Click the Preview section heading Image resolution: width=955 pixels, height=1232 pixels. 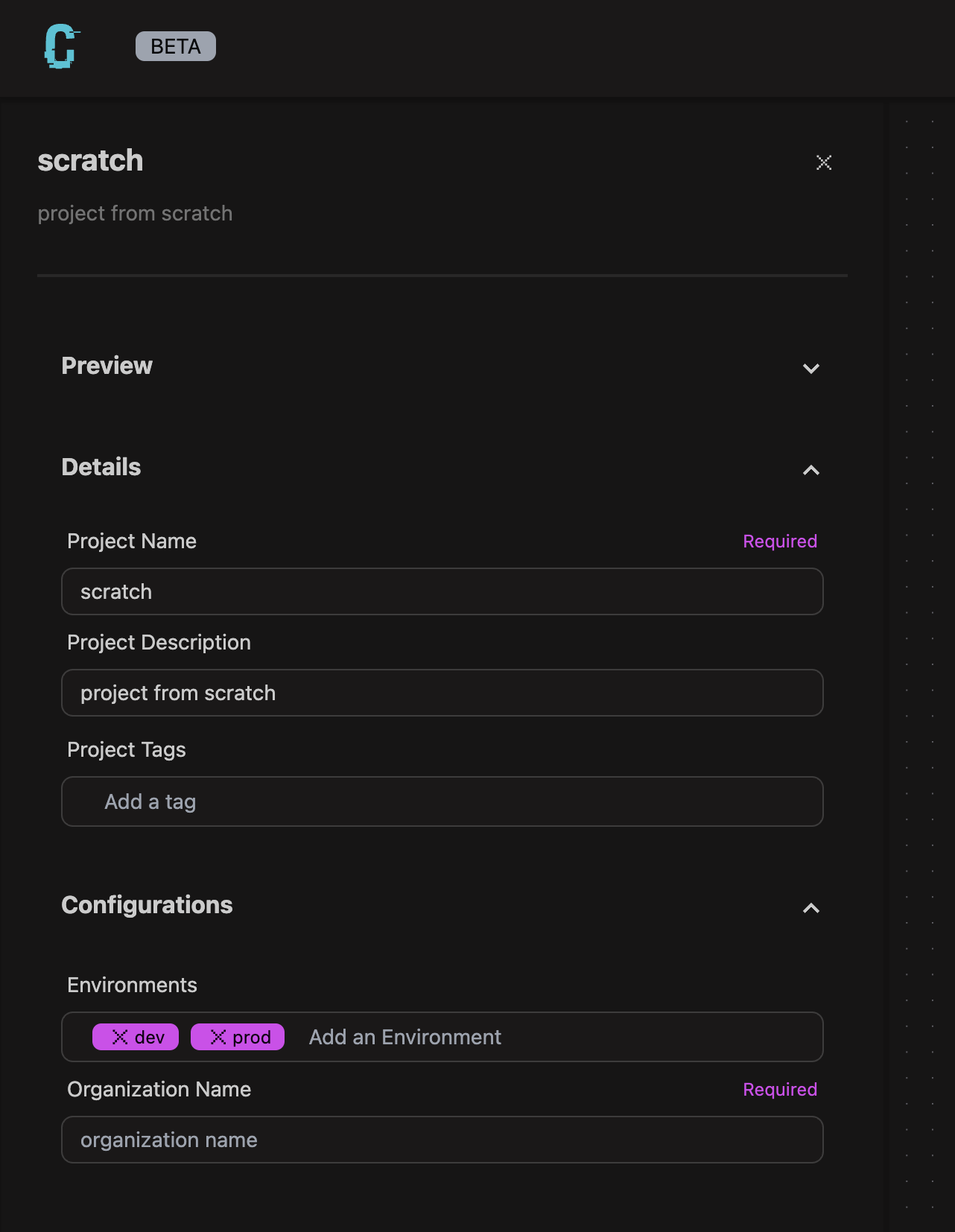click(x=107, y=366)
